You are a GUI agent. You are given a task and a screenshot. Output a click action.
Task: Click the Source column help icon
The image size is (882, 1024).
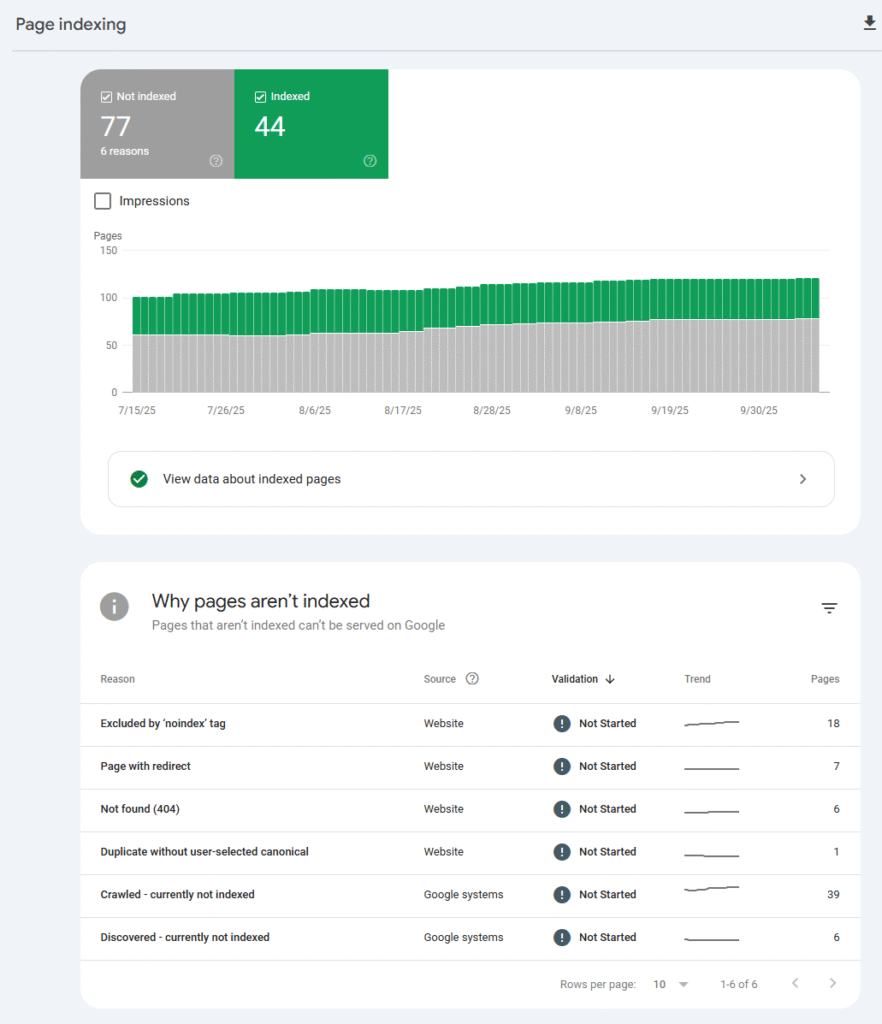[473, 679]
